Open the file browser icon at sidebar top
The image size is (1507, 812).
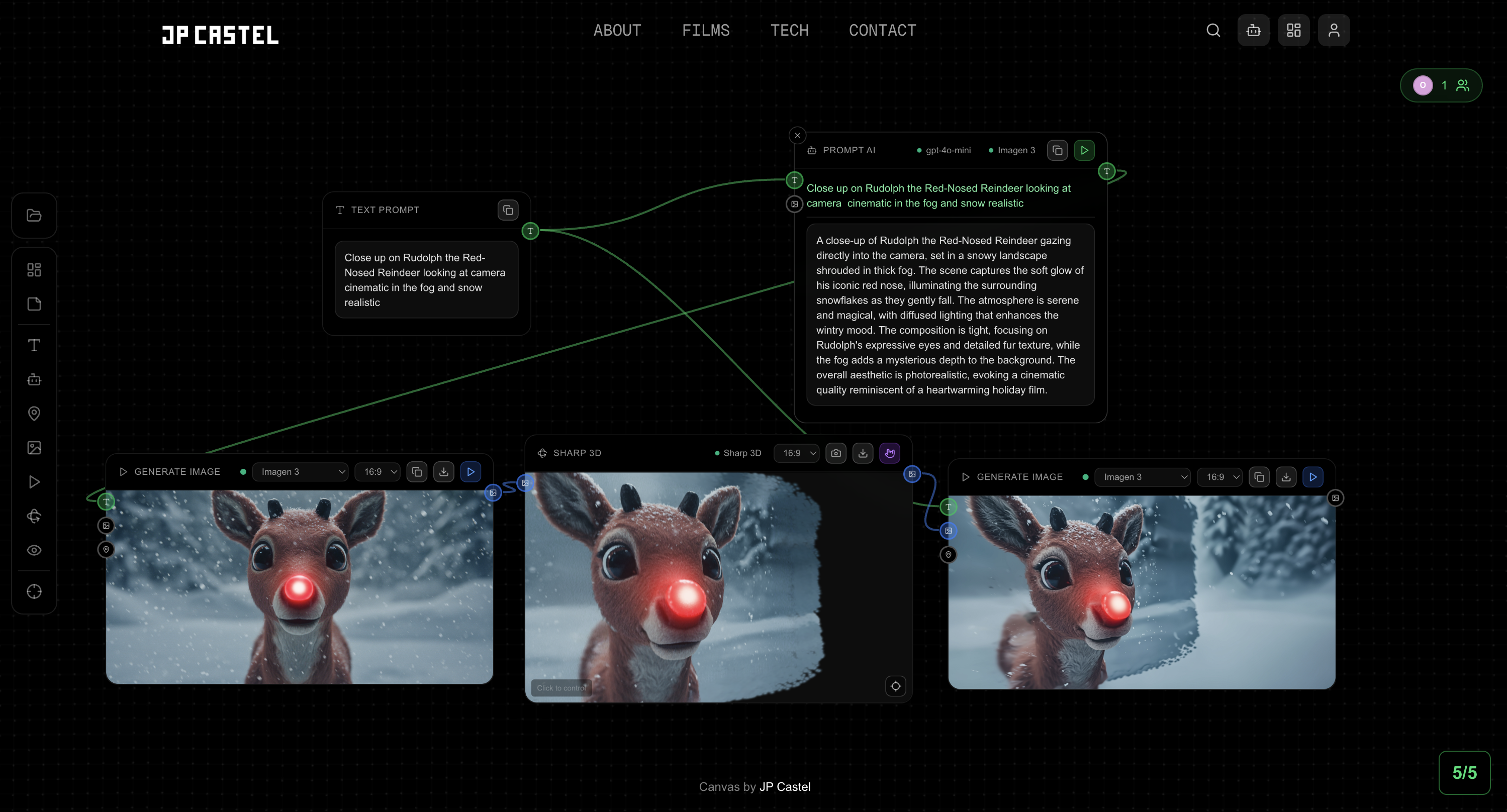[33, 215]
